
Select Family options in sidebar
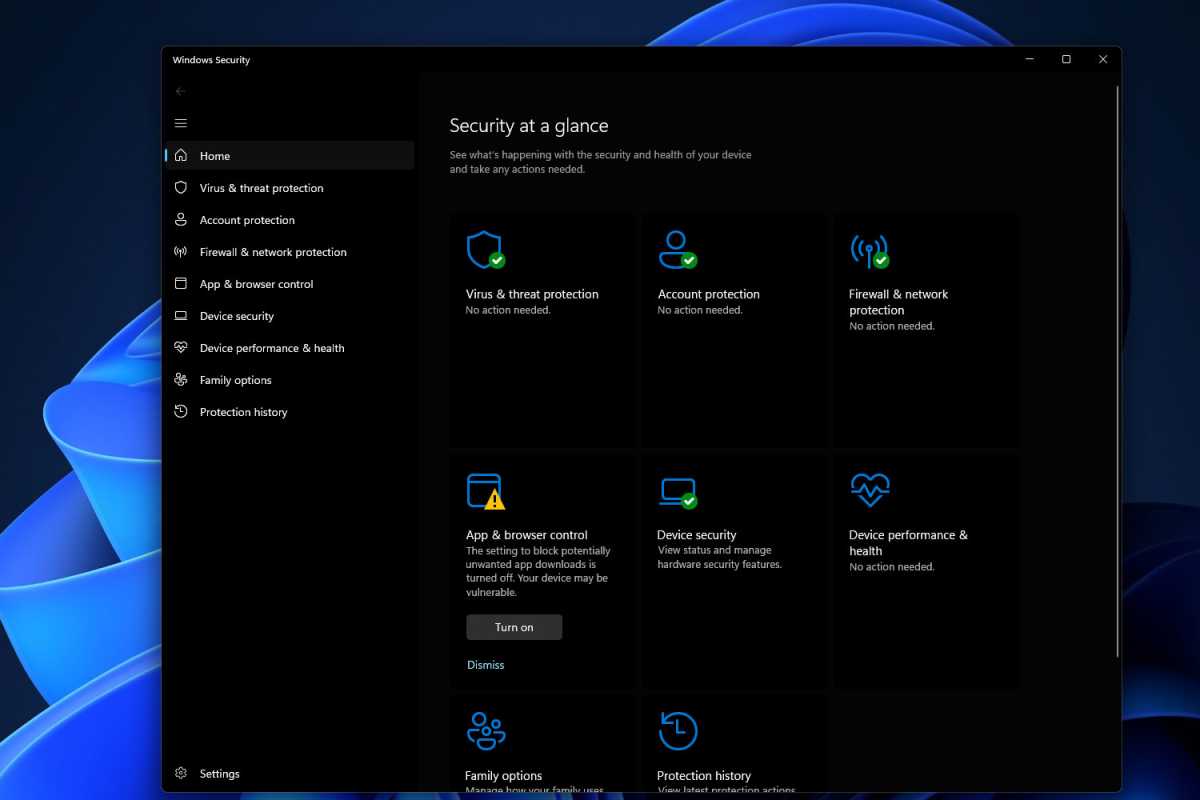click(290, 379)
